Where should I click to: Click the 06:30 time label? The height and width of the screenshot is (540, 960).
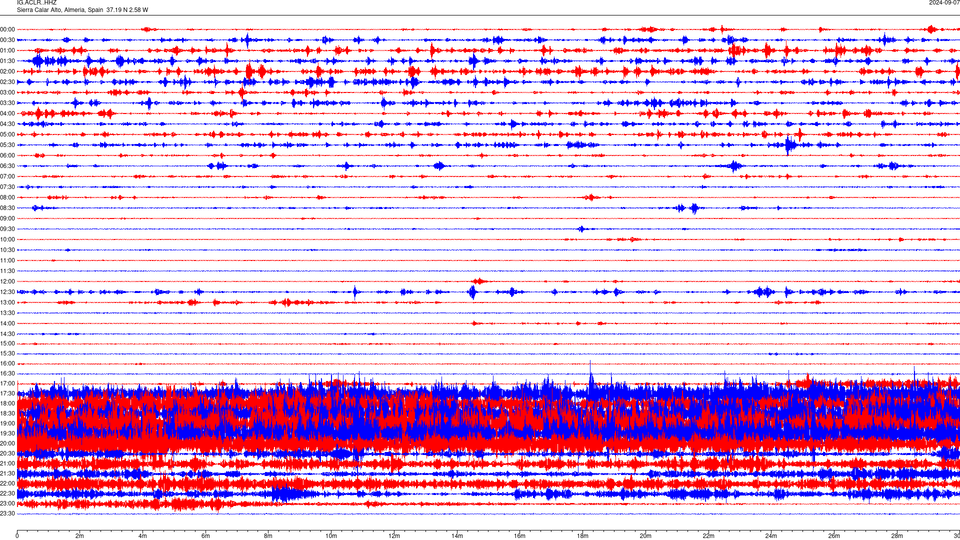point(7,166)
